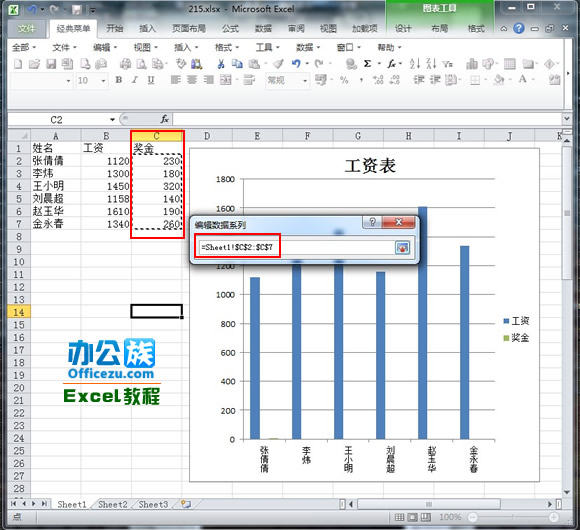
Task: Open the 全部 dropdown menu
Action: 24,47
